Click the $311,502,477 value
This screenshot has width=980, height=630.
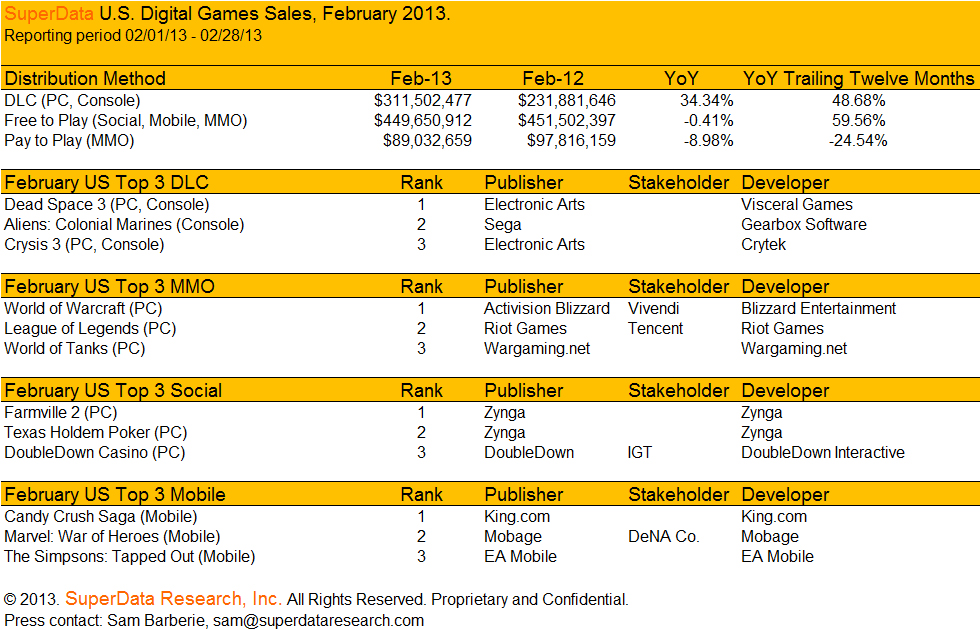click(423, 101)
